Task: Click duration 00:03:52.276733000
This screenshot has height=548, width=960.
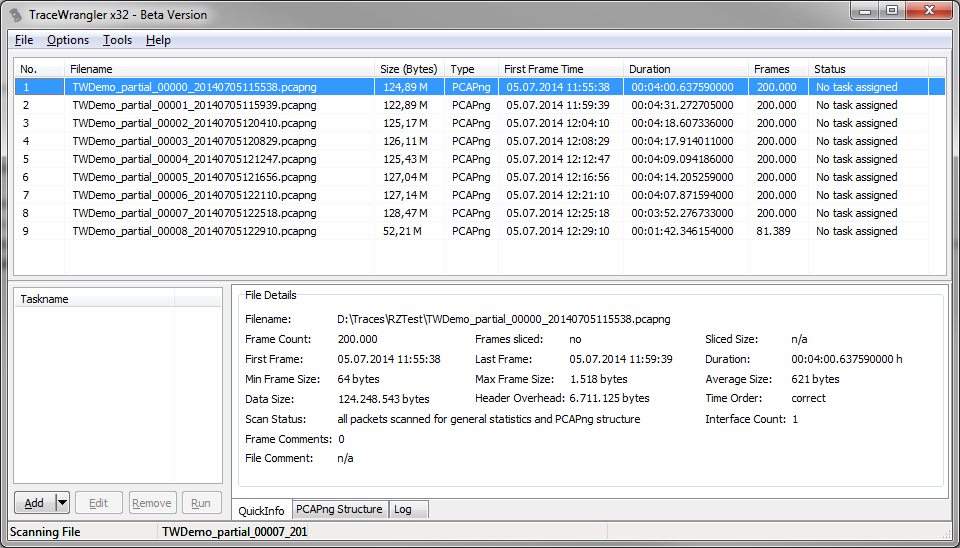Action: (x=682, y=213)
